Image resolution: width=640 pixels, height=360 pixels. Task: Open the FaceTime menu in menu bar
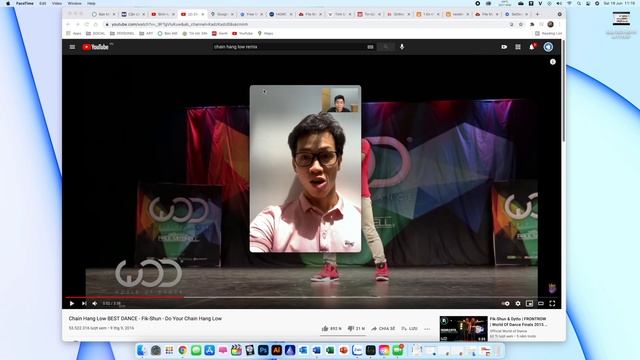25,3
